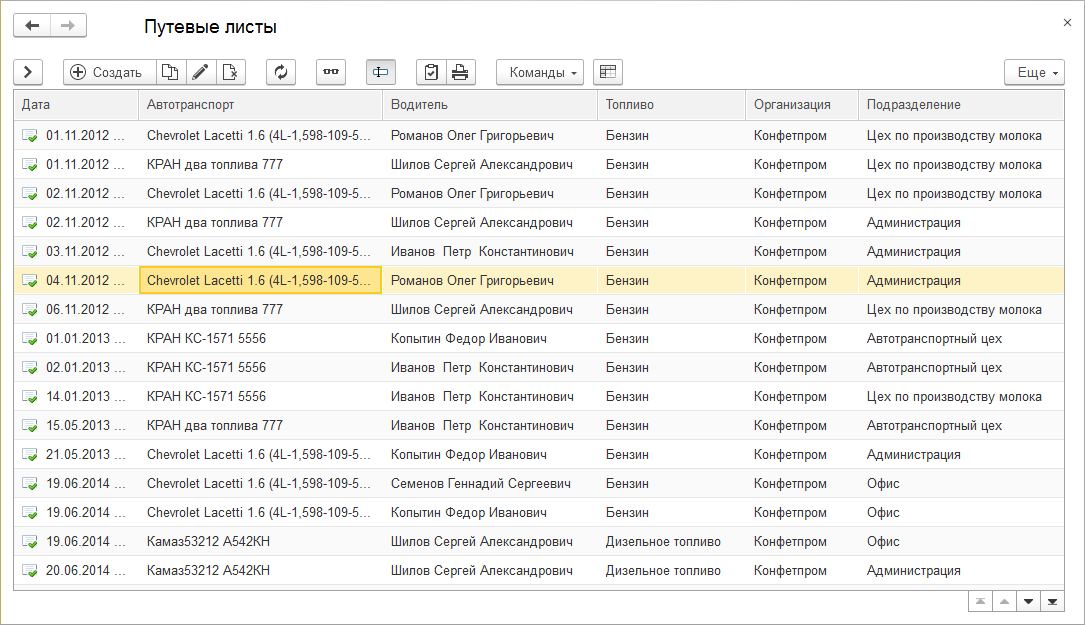
Task: Click the Создать button
Action: tap(108, 72)
